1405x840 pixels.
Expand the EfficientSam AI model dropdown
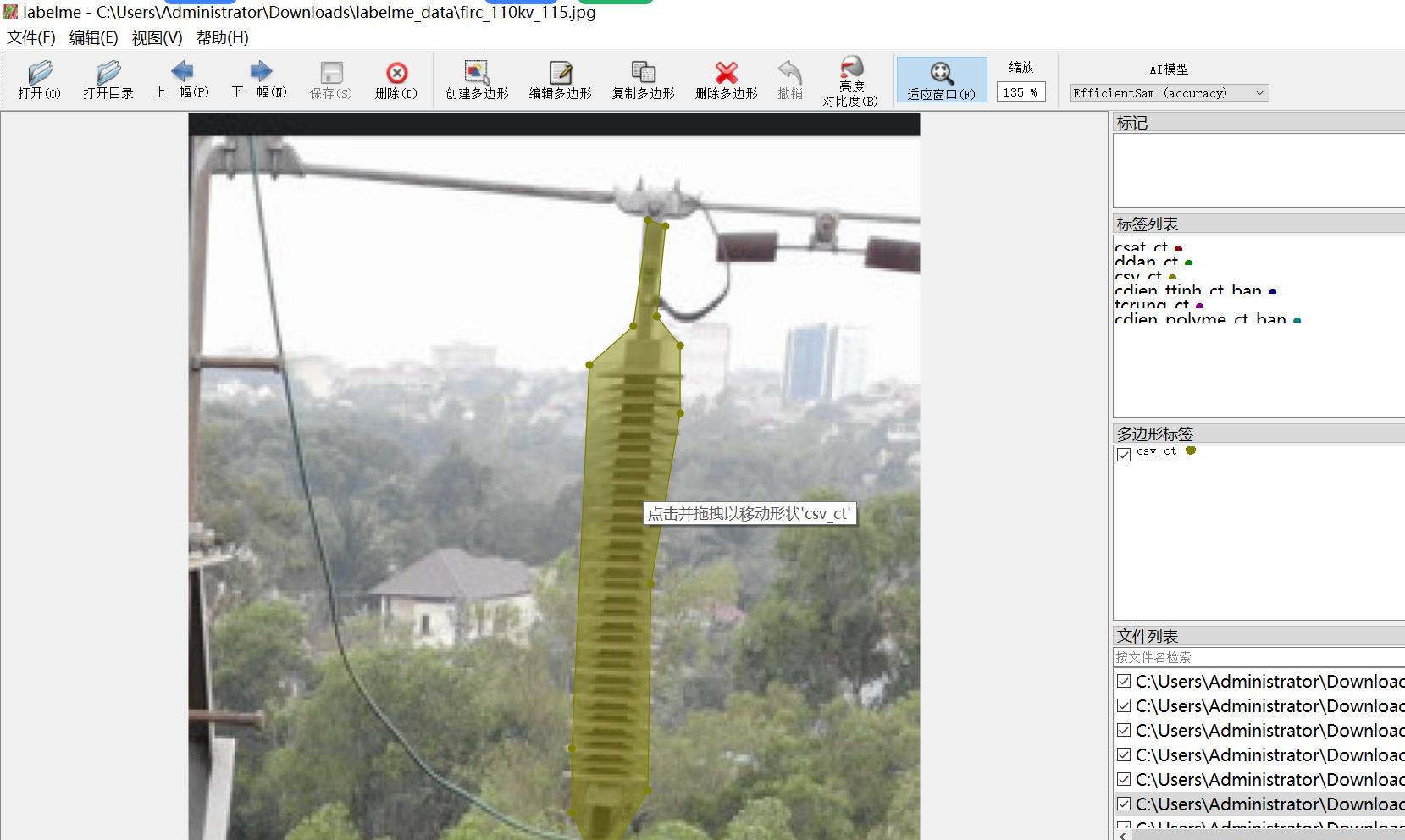point(1169,93)
